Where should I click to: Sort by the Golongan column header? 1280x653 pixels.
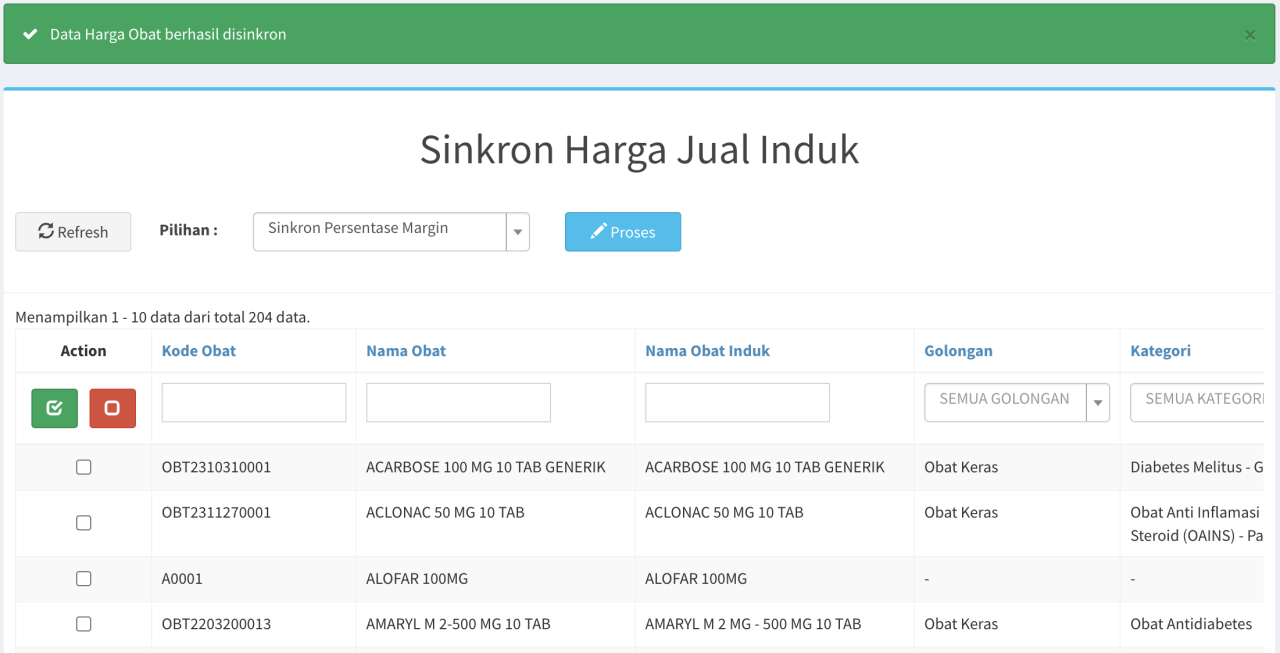(958, 351)
